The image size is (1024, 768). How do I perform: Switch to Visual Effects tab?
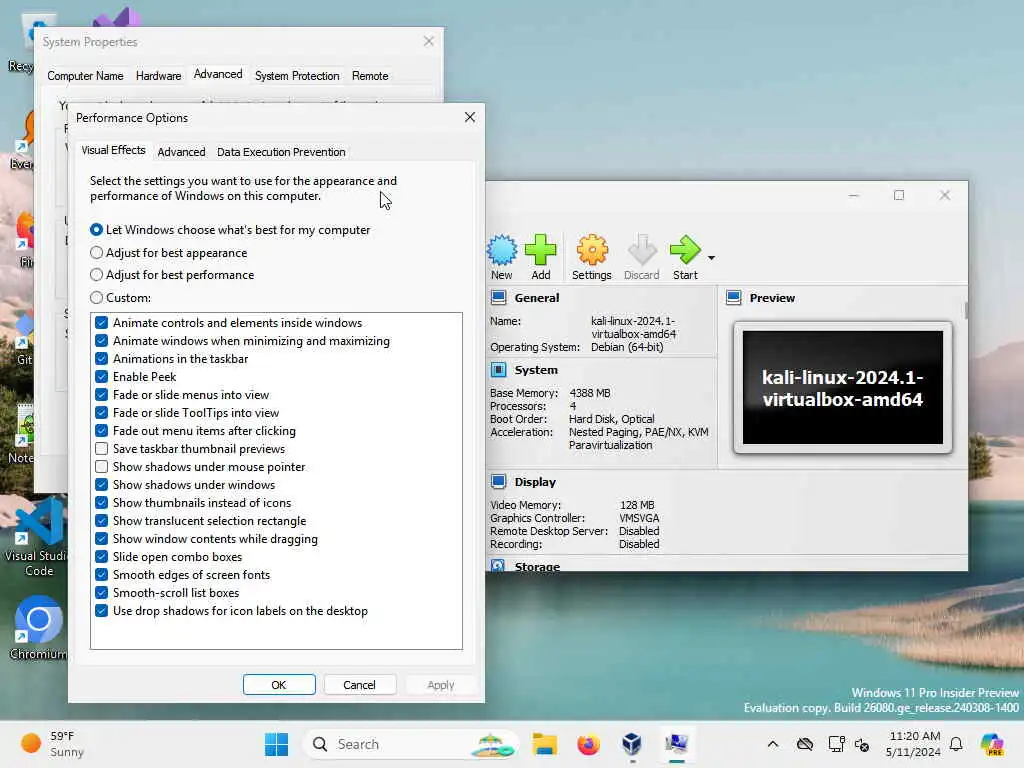pos(114,150)
